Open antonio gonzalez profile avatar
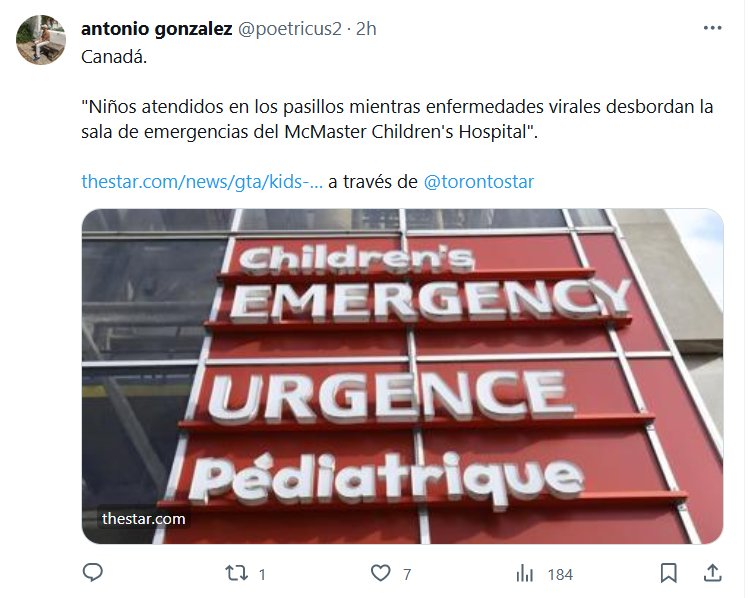Screen dimensions: 750x598 pos(41,40)
